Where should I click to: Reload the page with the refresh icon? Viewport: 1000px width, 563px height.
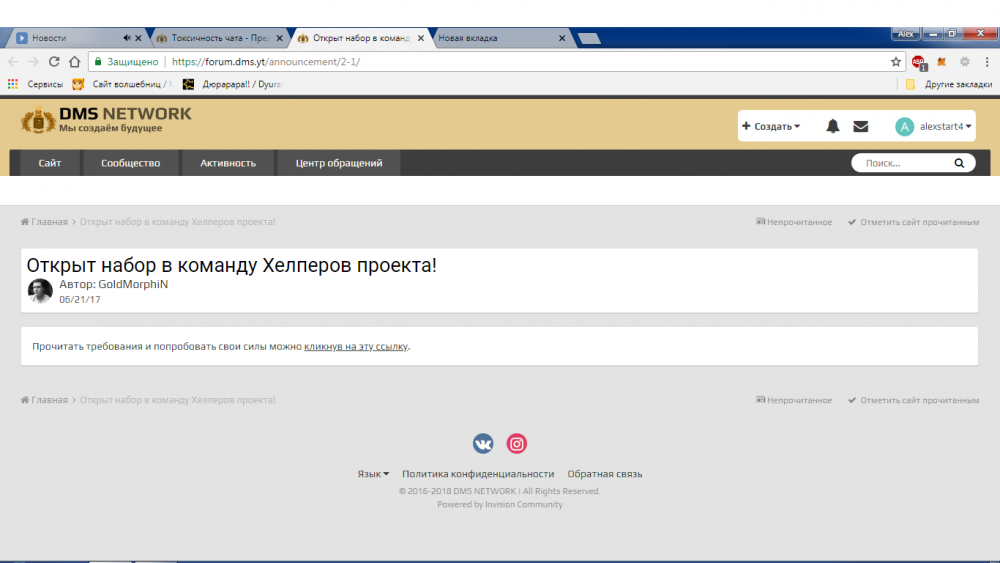[54, 62]
